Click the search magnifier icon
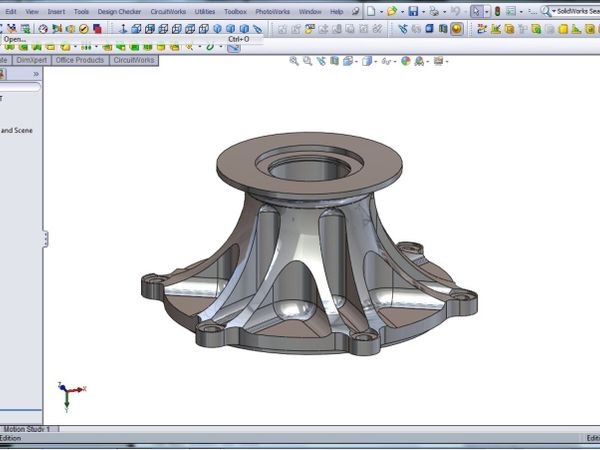This screenshot has height=450, width=600. (546, 11)
